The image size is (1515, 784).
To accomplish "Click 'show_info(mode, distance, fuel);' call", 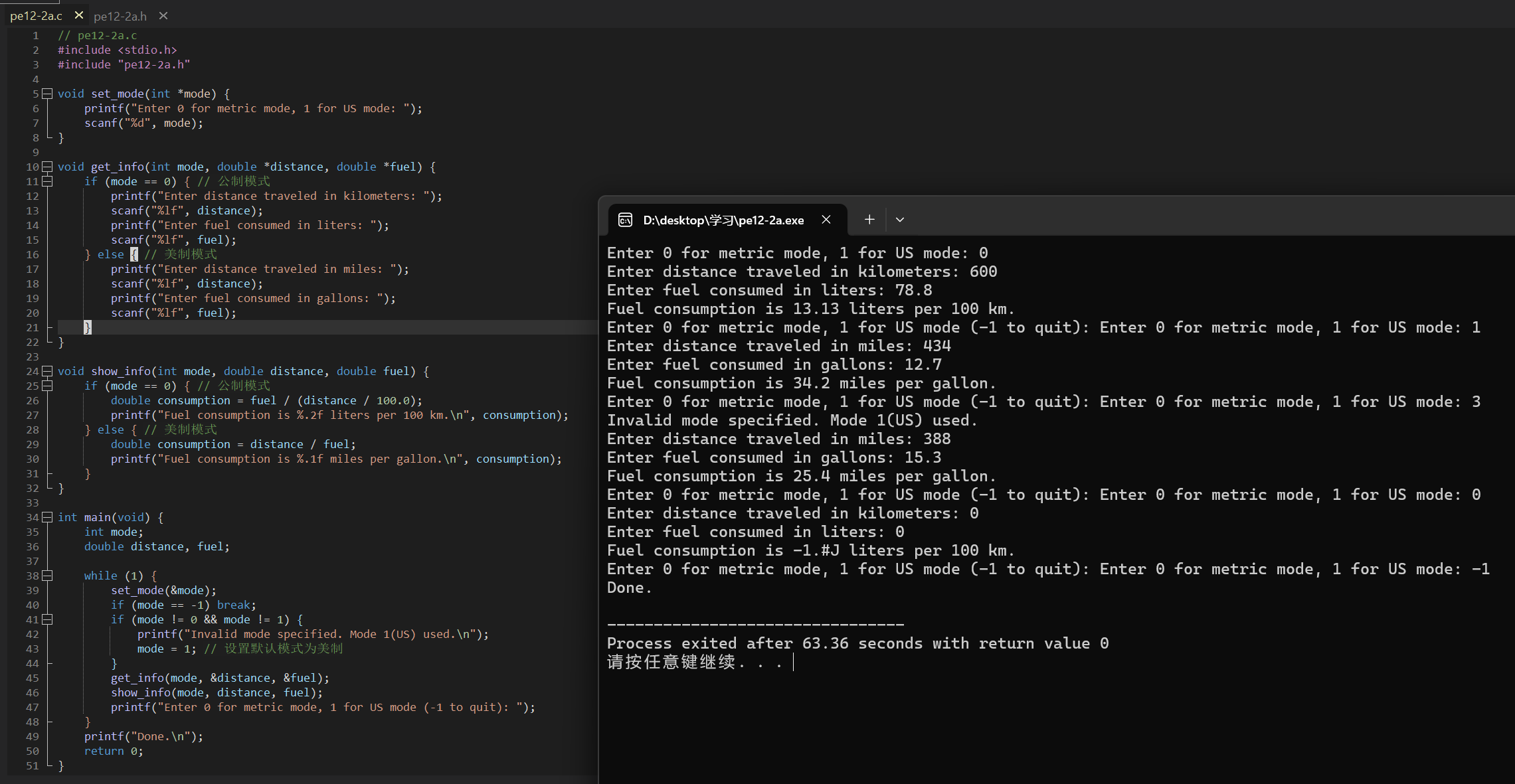I will (x=217, y=692).
